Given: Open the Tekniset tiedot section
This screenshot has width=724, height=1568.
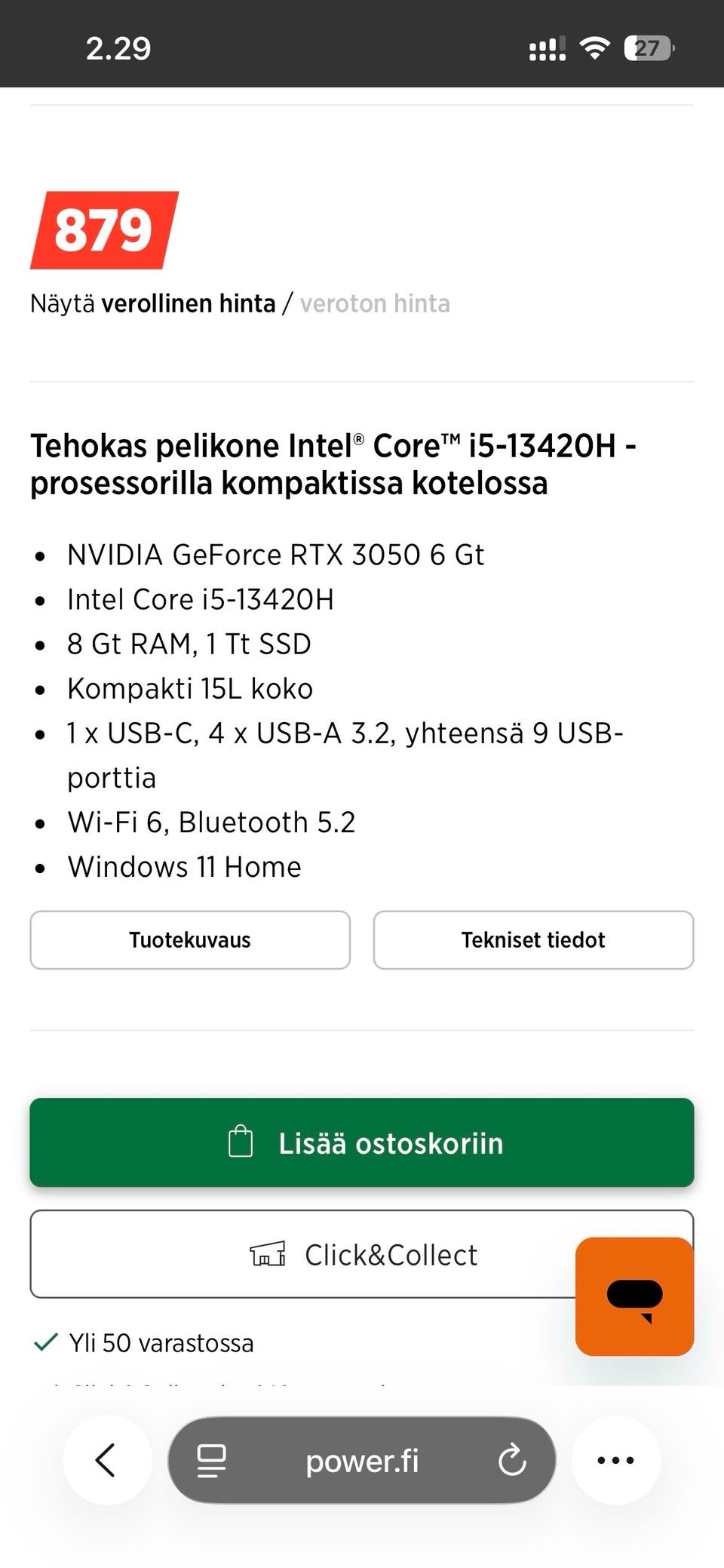Looking at the screenshot, I should click(533, 939).
